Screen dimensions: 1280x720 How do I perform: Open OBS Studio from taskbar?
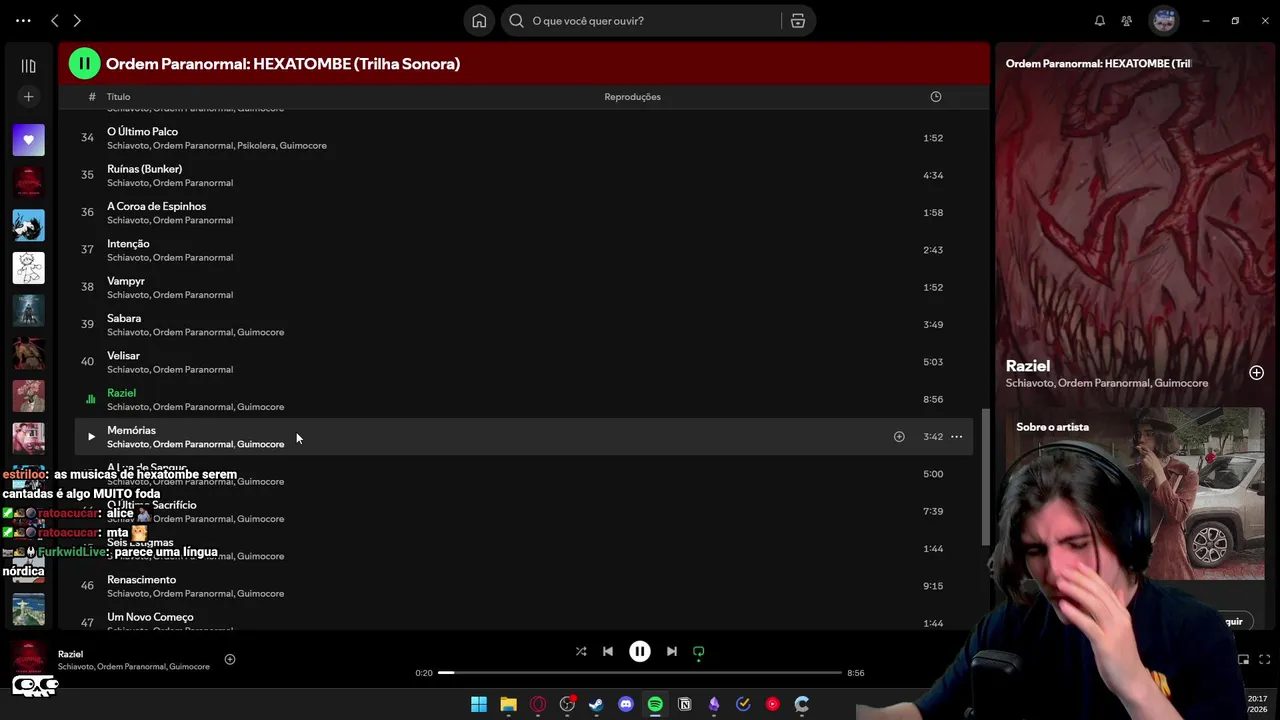point(567,704)
